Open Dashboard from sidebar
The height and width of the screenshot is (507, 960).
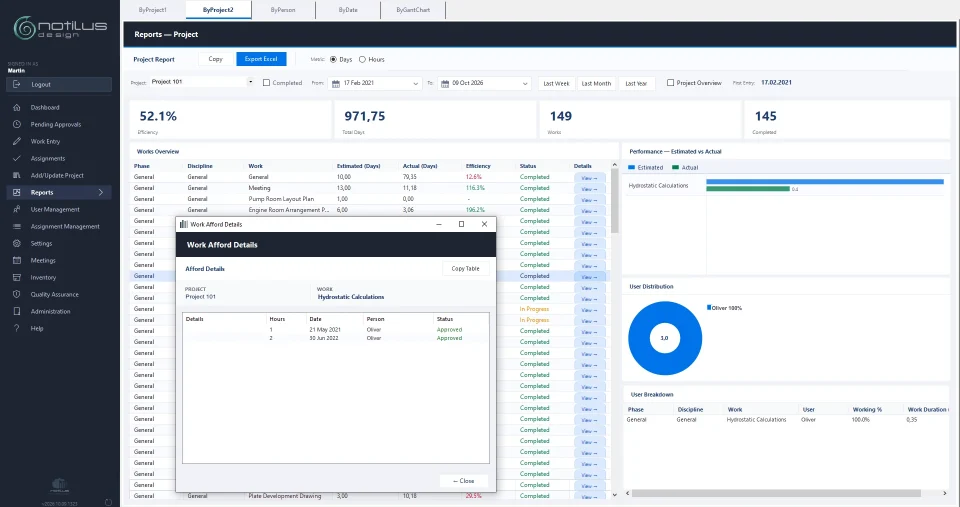(45, 107)
